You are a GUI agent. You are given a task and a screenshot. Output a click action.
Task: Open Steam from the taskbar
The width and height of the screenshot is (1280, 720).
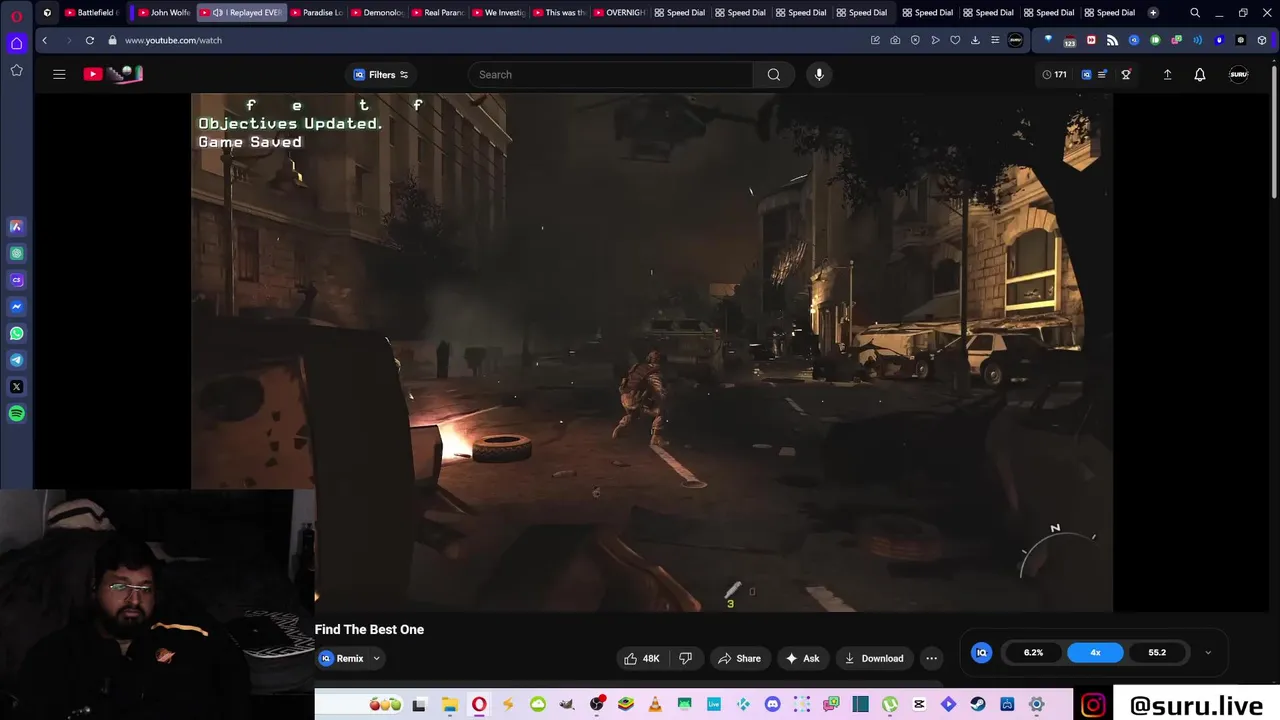tap(978, 704)
